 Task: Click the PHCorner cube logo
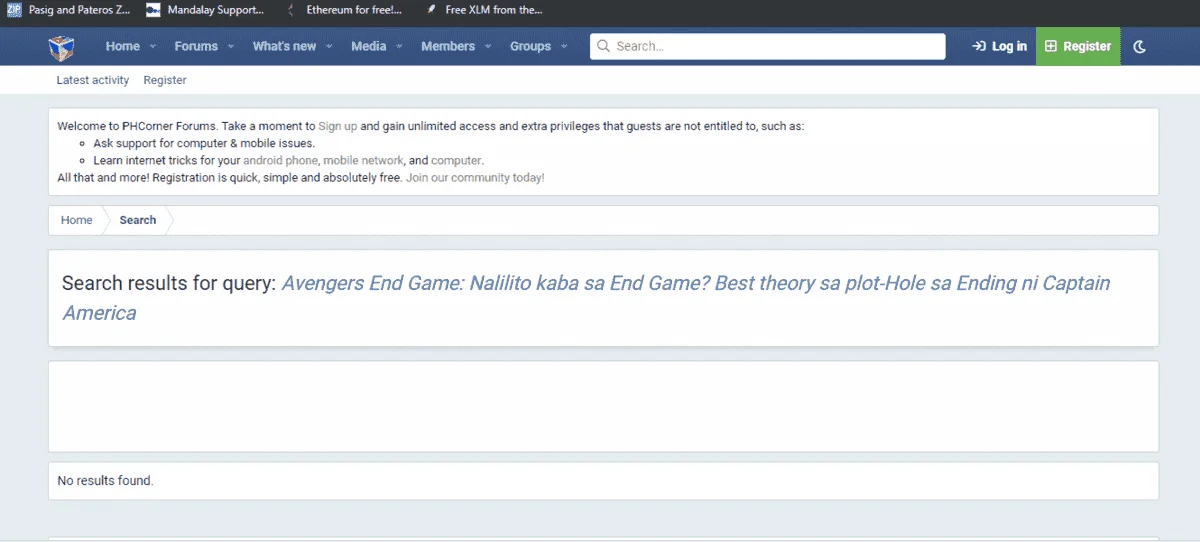(62, 47)
